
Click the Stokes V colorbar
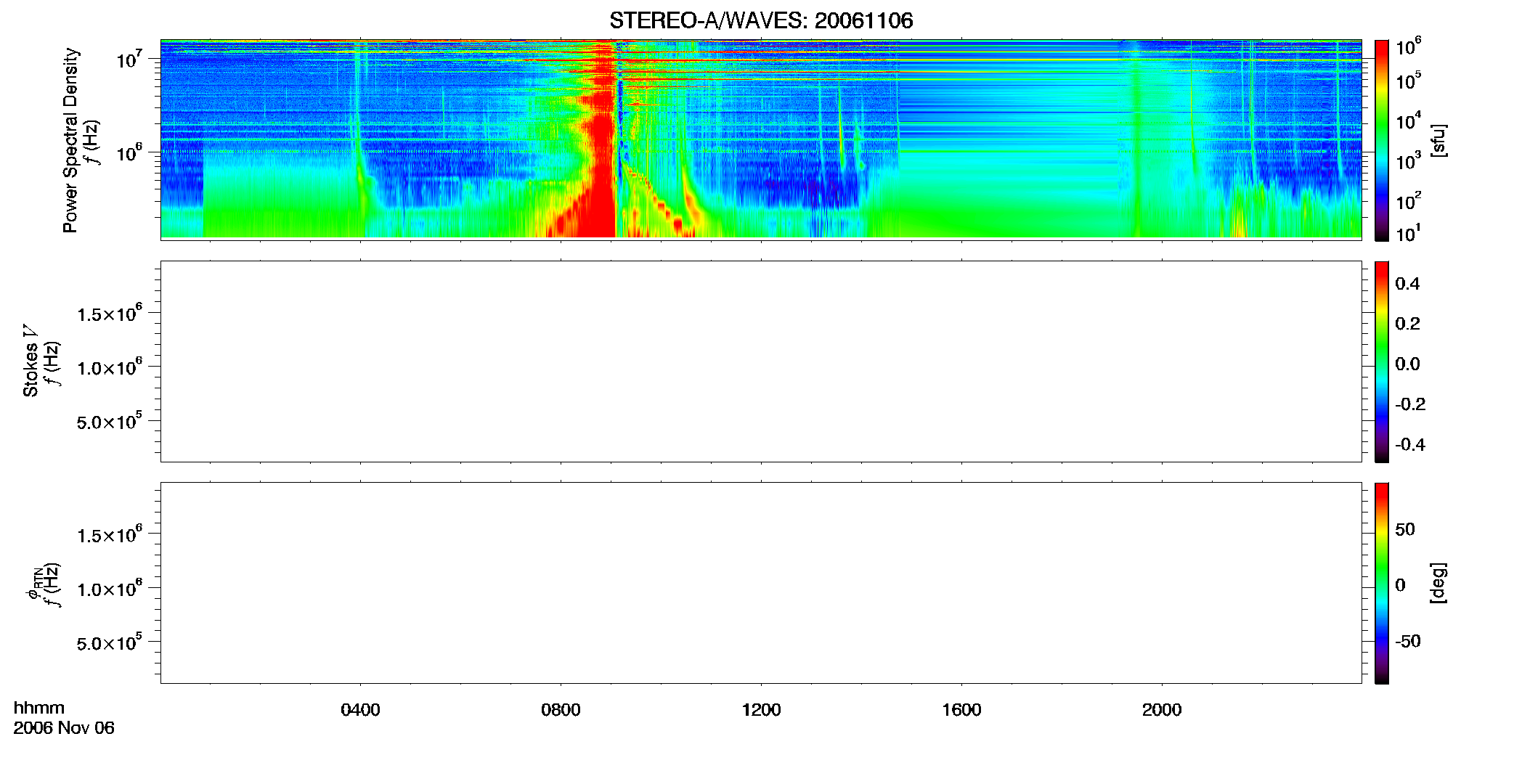(x=1382, y=362)
